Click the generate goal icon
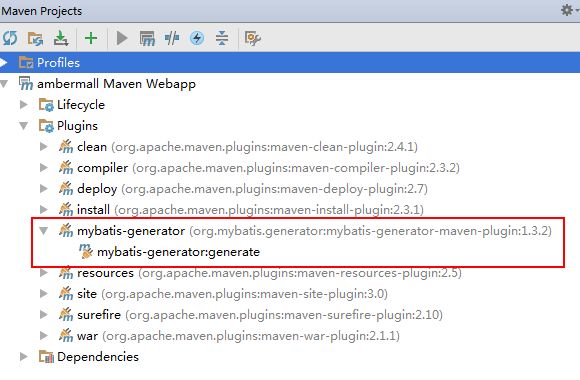580x380 pixels. (86, 252)
